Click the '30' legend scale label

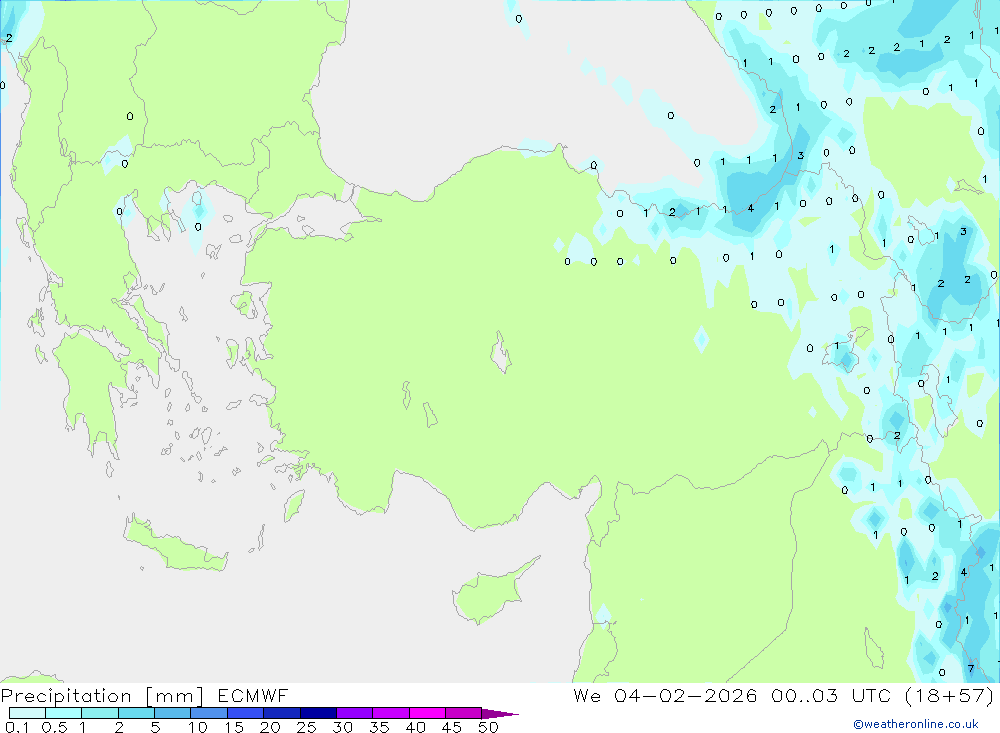(342, 727)
